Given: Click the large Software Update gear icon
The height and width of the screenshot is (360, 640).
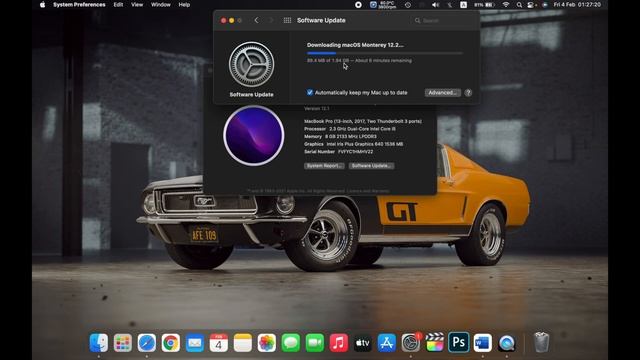Looking at the screenshot, I should pos(251,64).
